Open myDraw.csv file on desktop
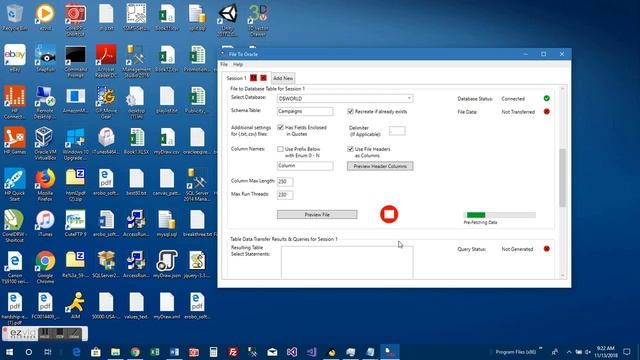The height and width of the screenshot is (360, 640). (167, 141)
